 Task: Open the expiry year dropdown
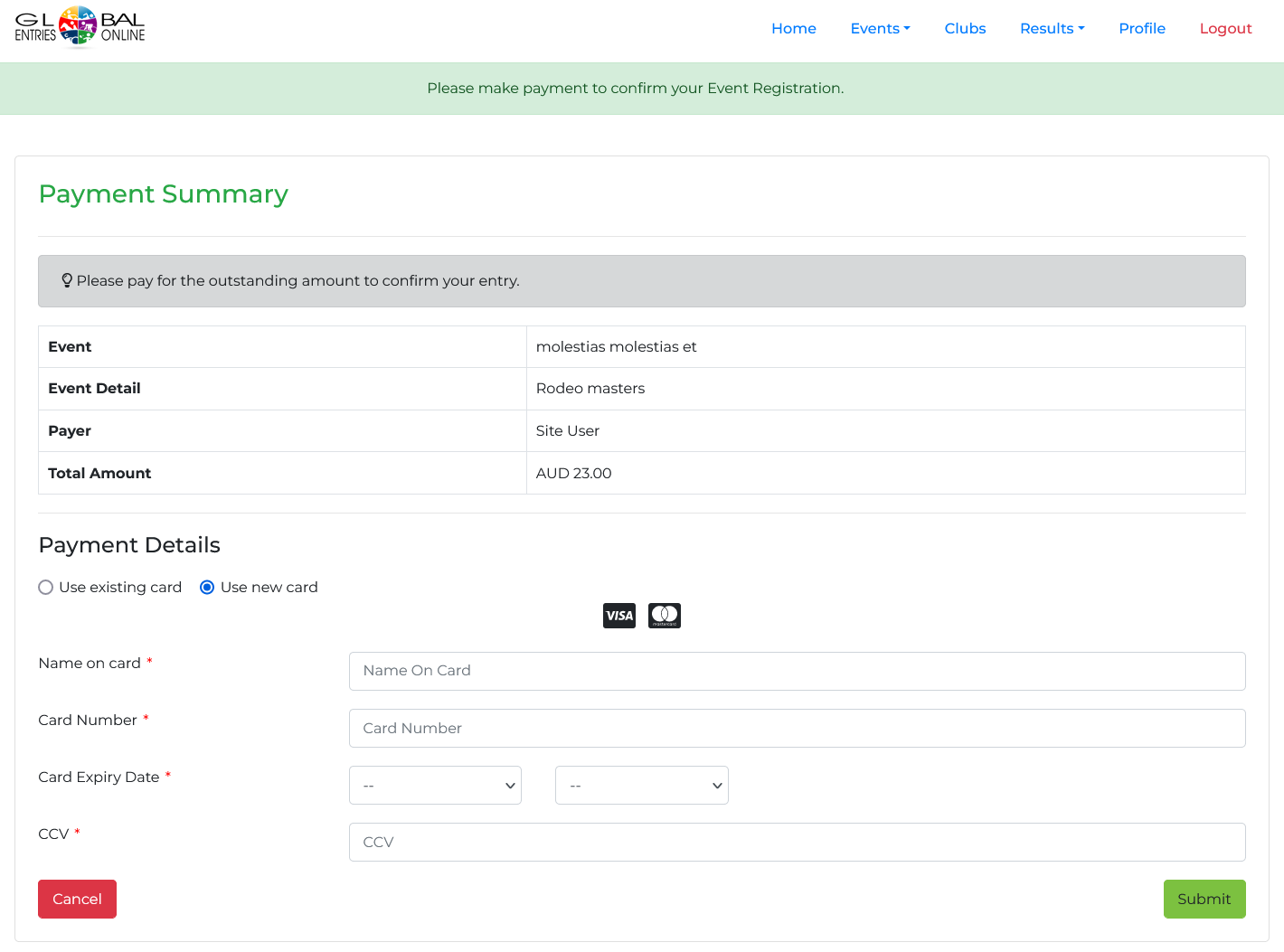point(641,785)
